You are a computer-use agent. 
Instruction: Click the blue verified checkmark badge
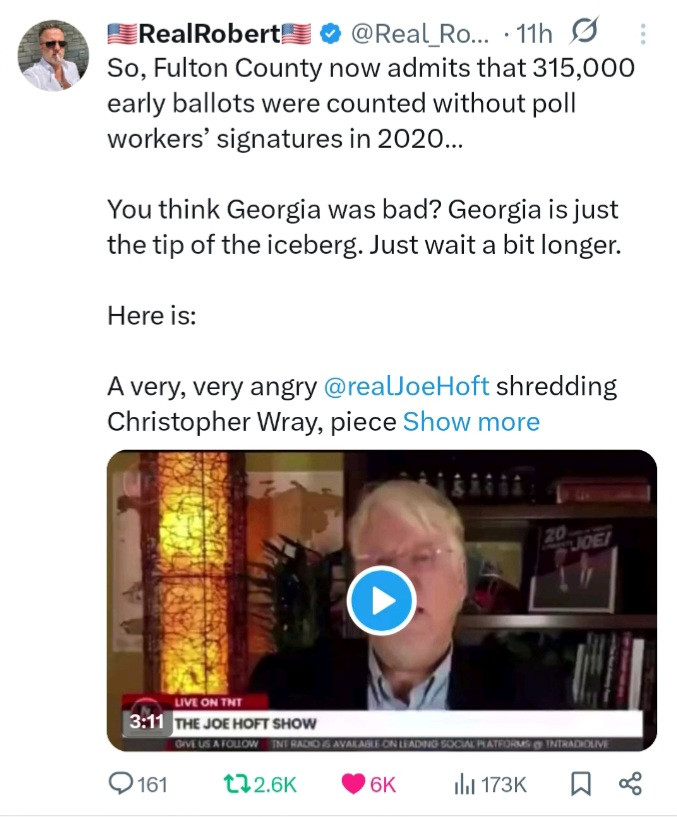[x=329, y=34]
